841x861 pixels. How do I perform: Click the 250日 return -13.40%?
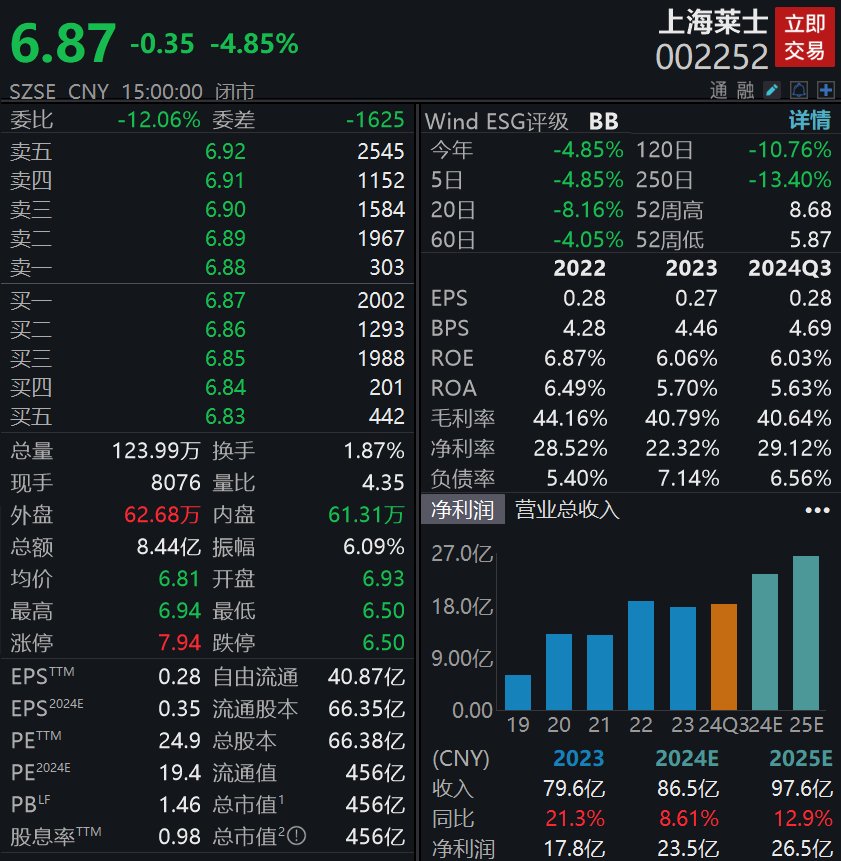point(790,180)
